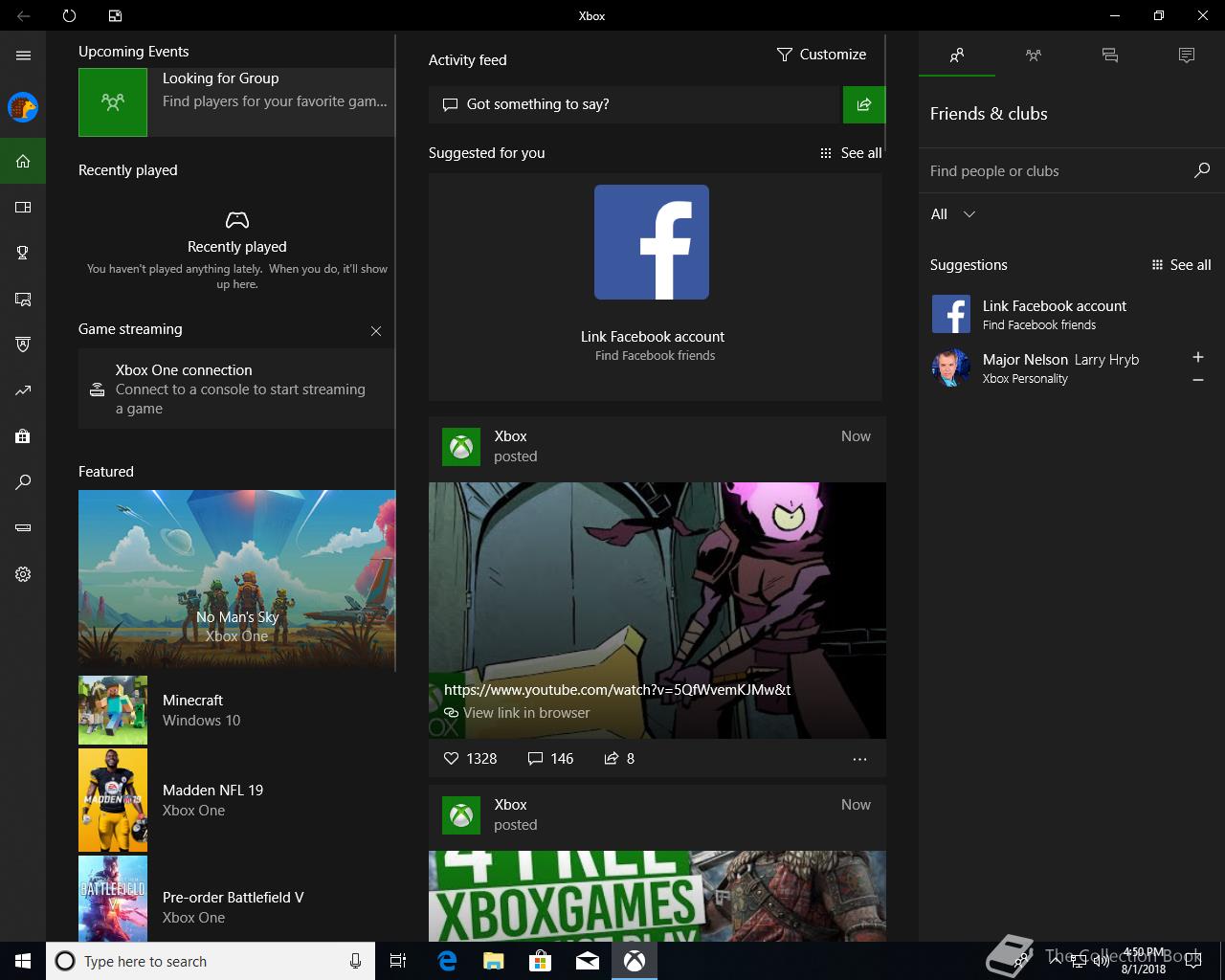Switch to Activity alerts tab
The width and height of the screenshot is (1225, 980).
tap(1187, 56)
